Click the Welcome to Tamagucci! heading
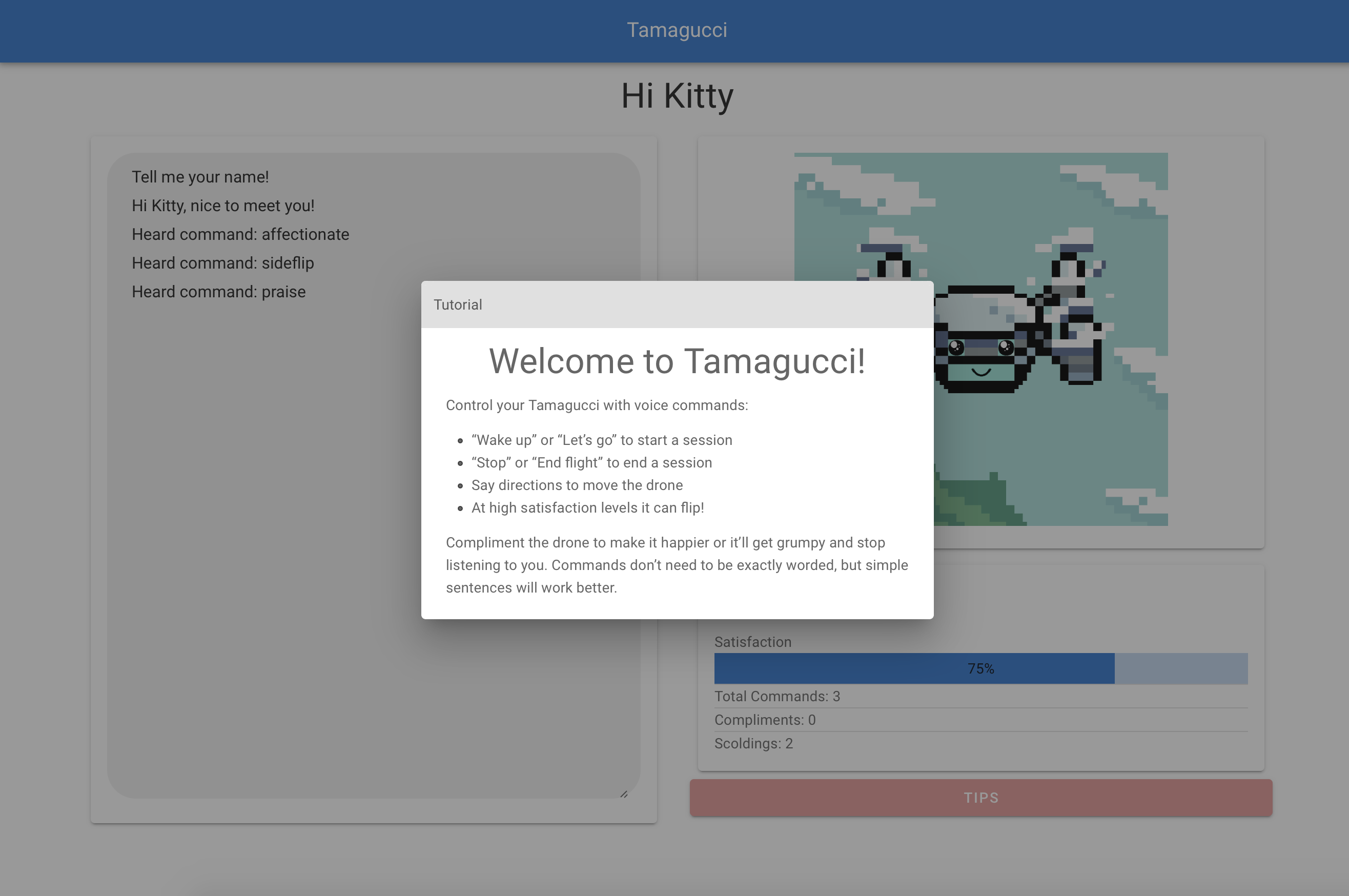Viewport: 1349px width, 896px height. pyautogui.click(x=677, y=361)
